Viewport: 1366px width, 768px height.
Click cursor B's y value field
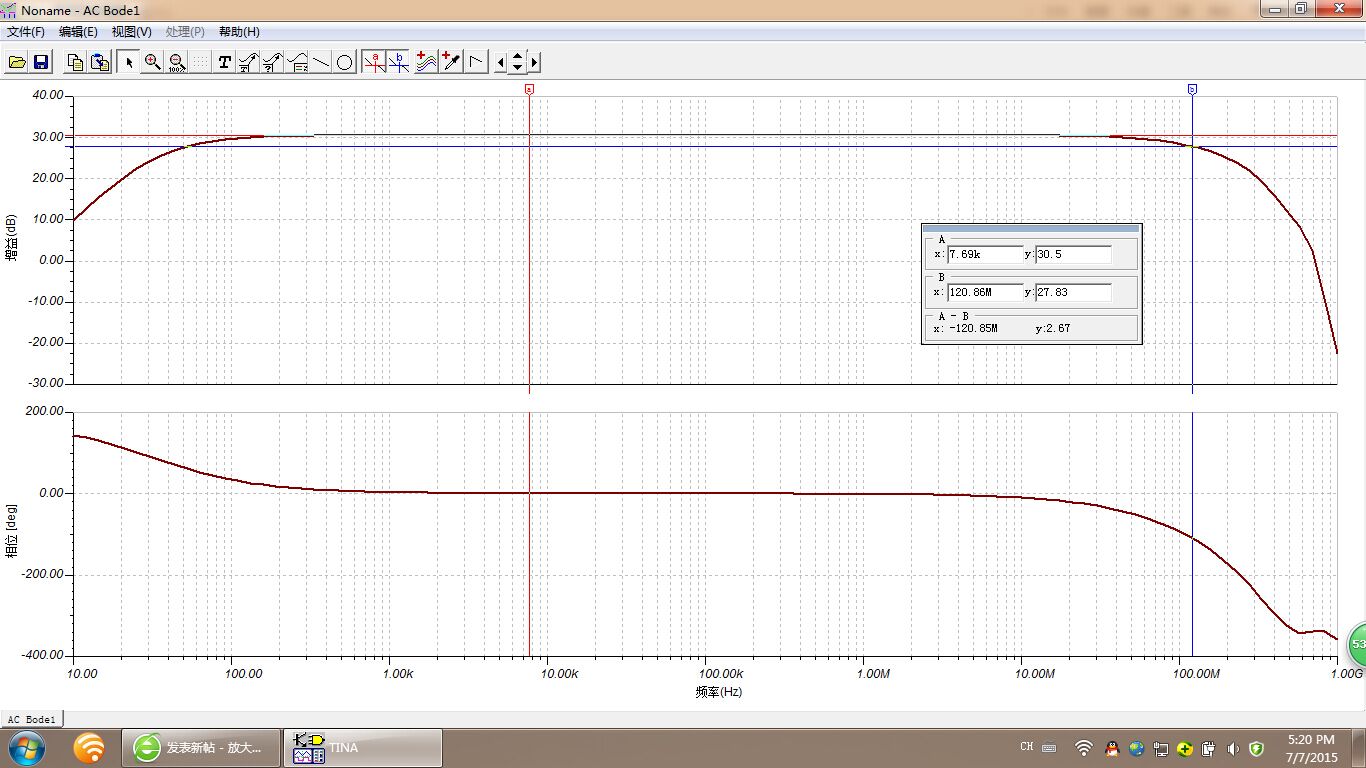point(1073,292)
